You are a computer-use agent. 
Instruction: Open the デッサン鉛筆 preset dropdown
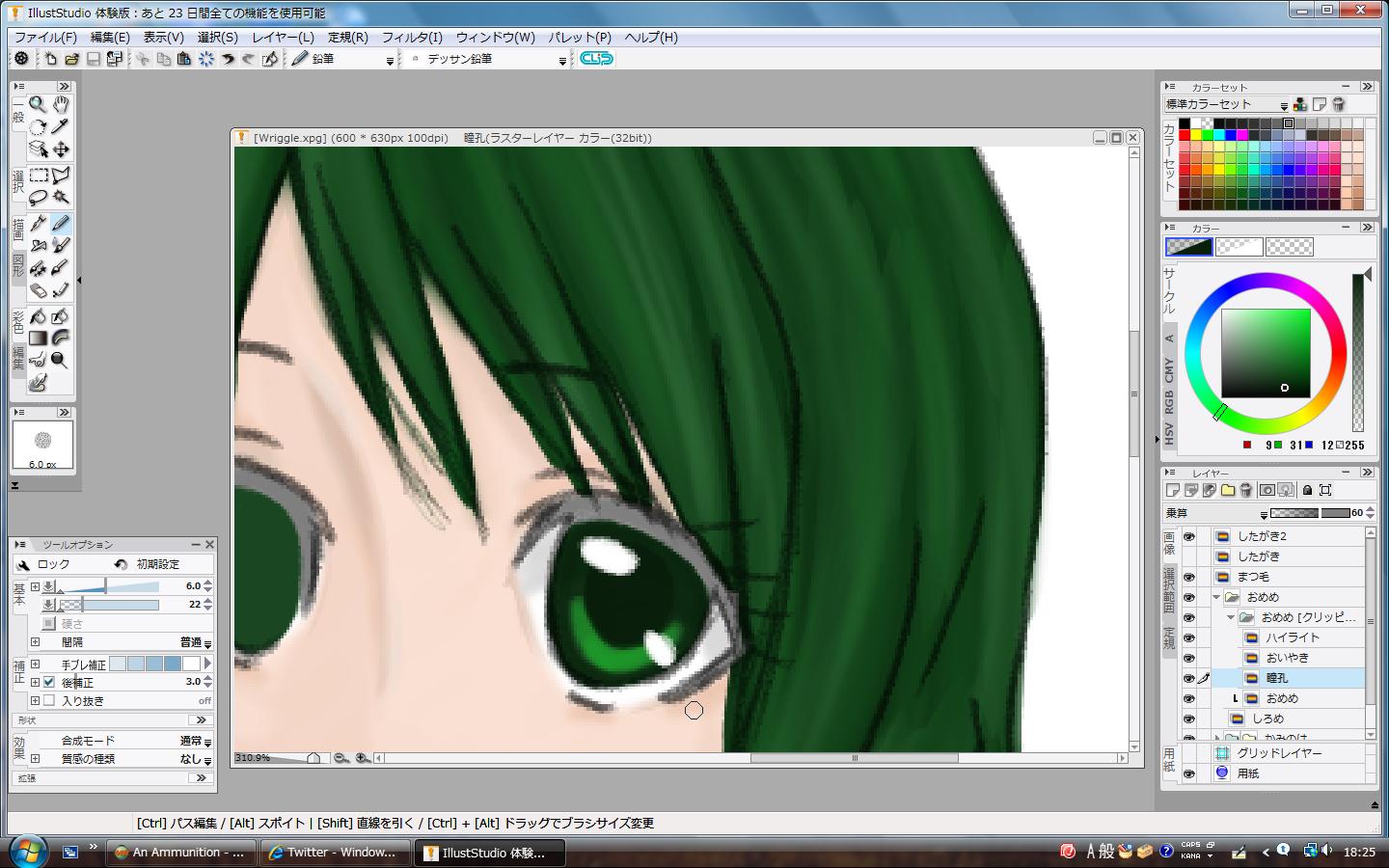pyautogui.click(x=487, y=59)
